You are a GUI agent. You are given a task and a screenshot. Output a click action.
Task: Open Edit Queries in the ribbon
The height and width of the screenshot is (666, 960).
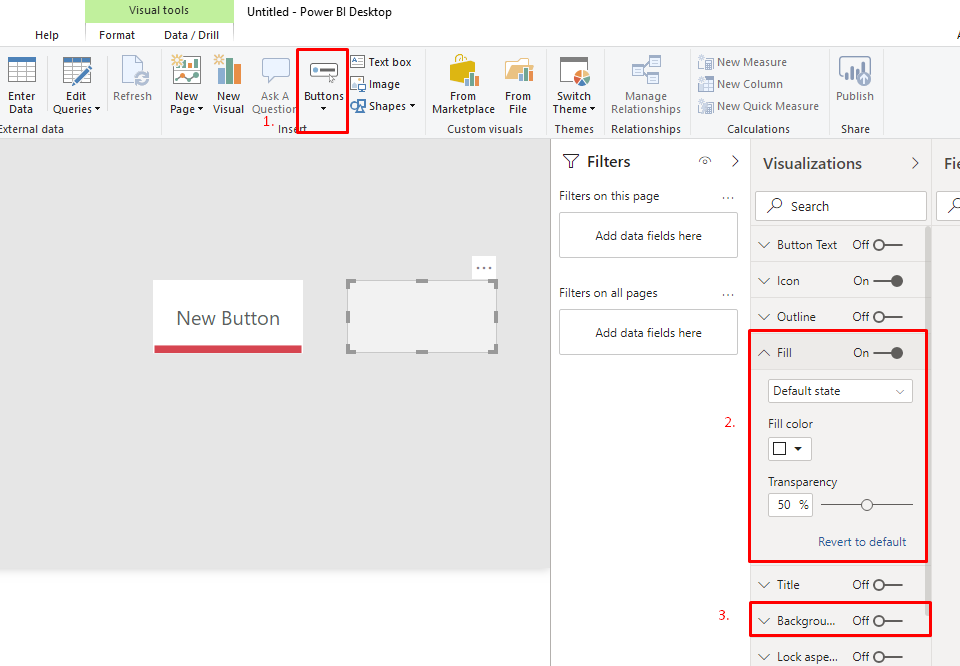coord(77,86)
